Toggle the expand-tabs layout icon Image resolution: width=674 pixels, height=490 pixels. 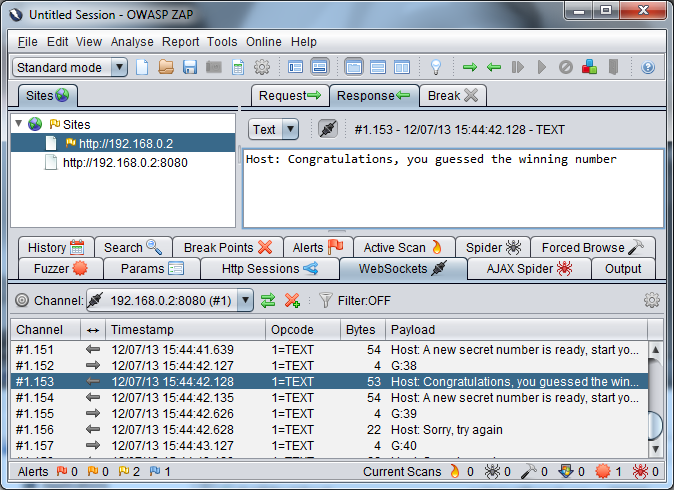pyautogui.click(x=320, y=67)
